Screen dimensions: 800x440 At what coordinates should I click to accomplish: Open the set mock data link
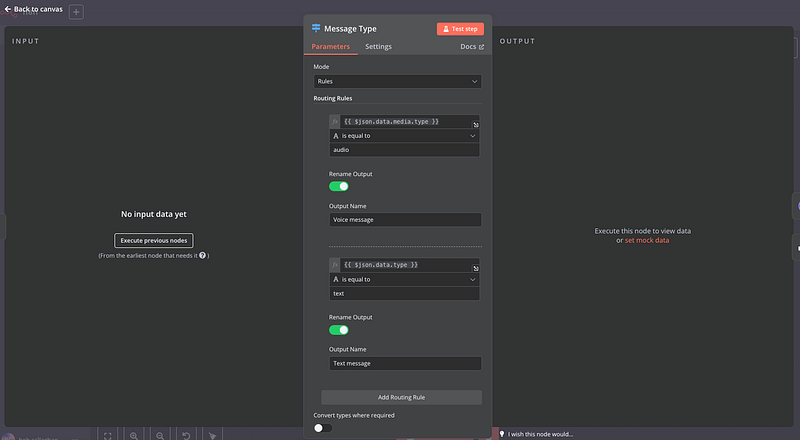[647, 240]
